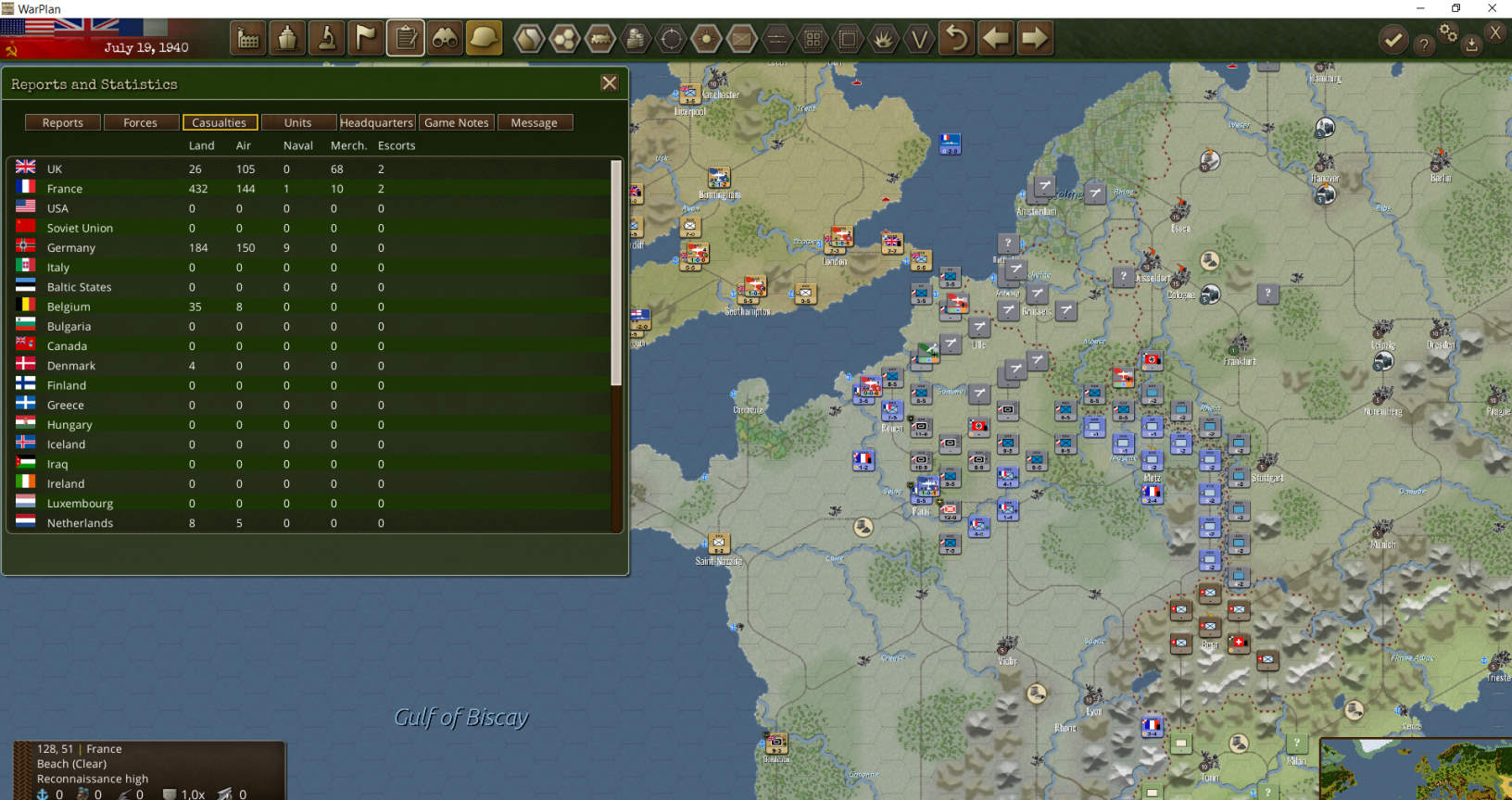Click the Naval column header

(x=297, y=145)
